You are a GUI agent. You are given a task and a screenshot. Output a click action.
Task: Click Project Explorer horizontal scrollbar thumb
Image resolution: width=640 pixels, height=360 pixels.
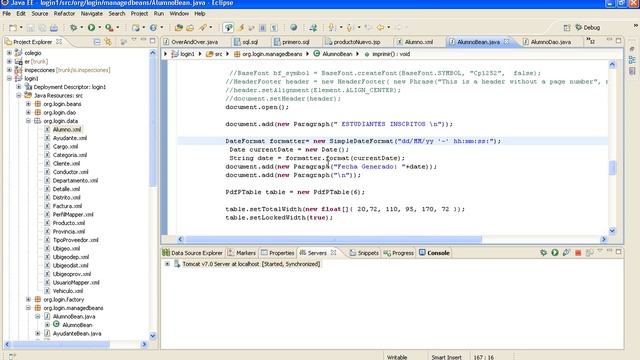tap(60, 344)
